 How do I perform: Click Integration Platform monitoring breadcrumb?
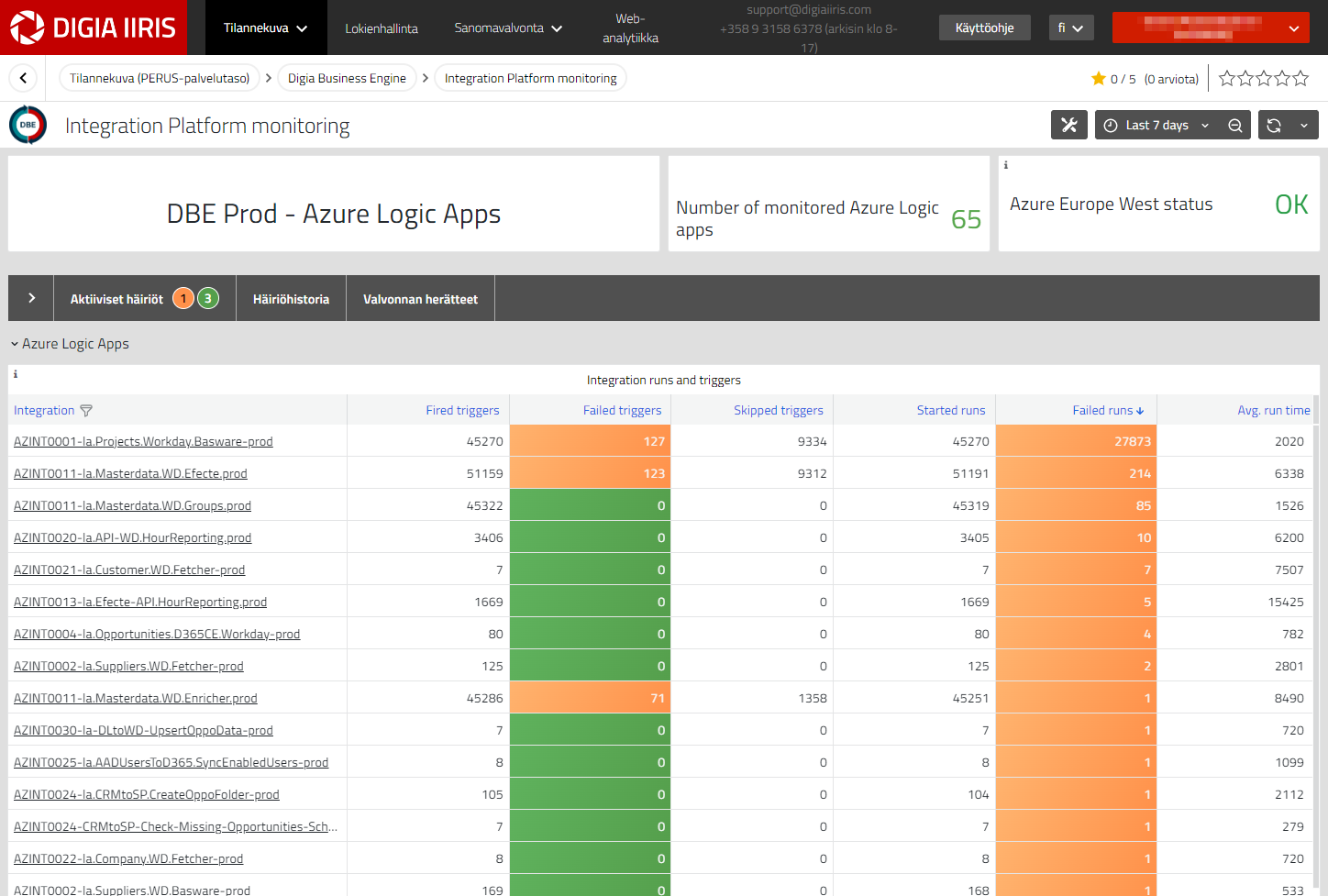530,79
